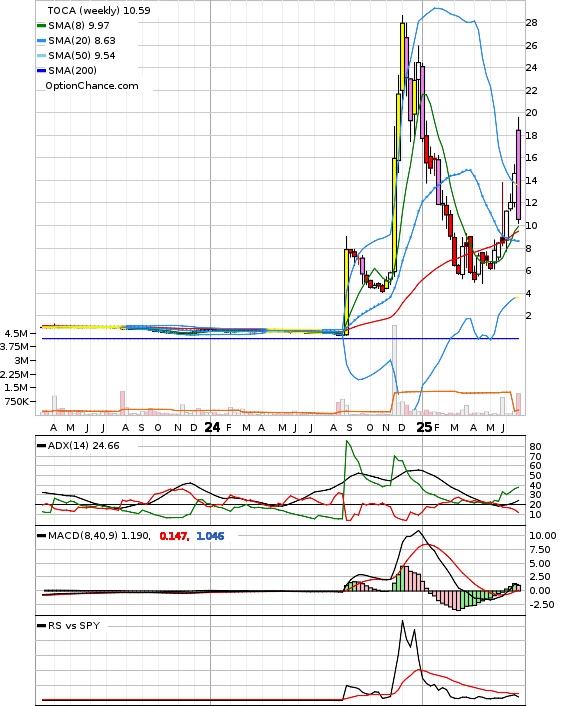The image size is (566, 706).
Task: Click the tall yellow December candlestick near 28
Action: pos(403,56)
